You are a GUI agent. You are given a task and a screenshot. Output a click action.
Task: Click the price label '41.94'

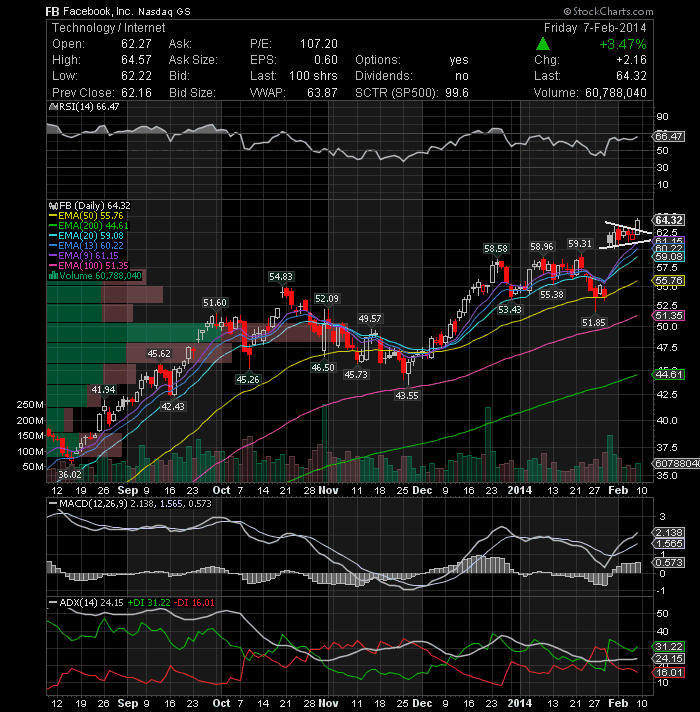coord(103,389)
